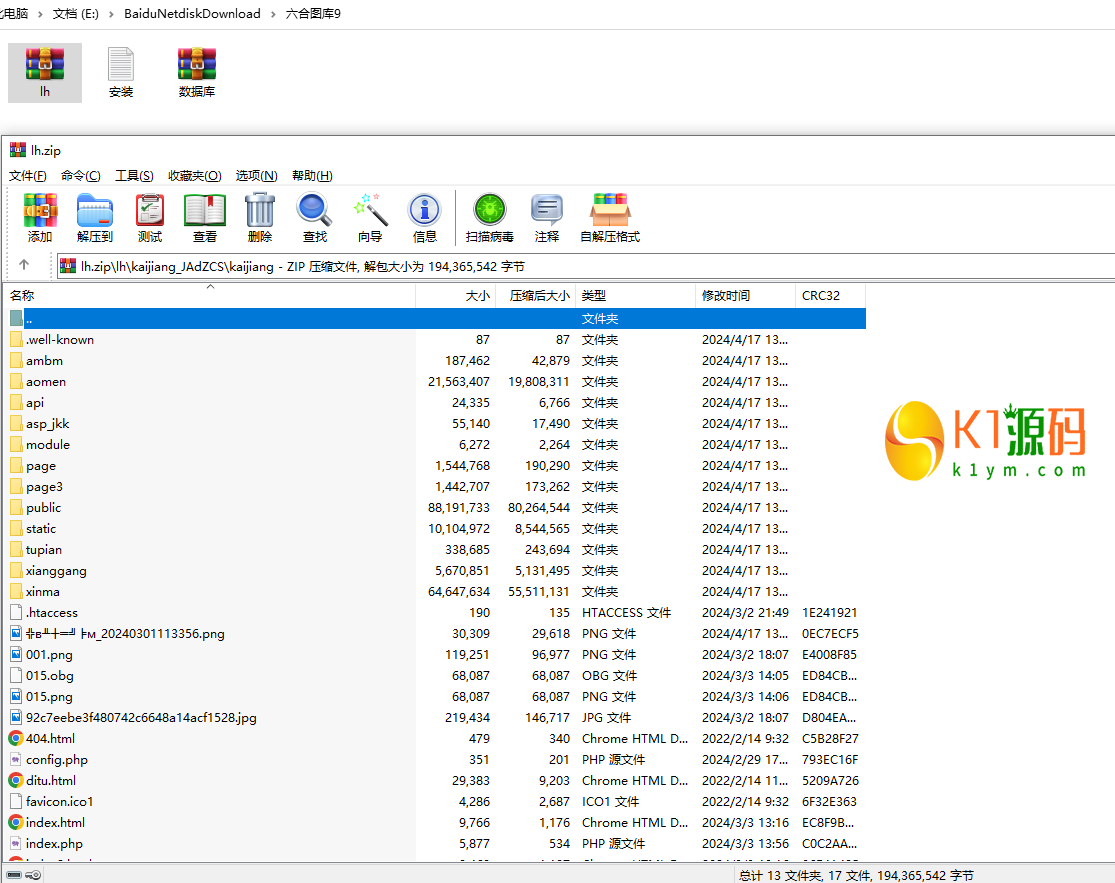Viewport: 1115px width, 883px height.
Task: Click the archive path address field
Action: 580,266
